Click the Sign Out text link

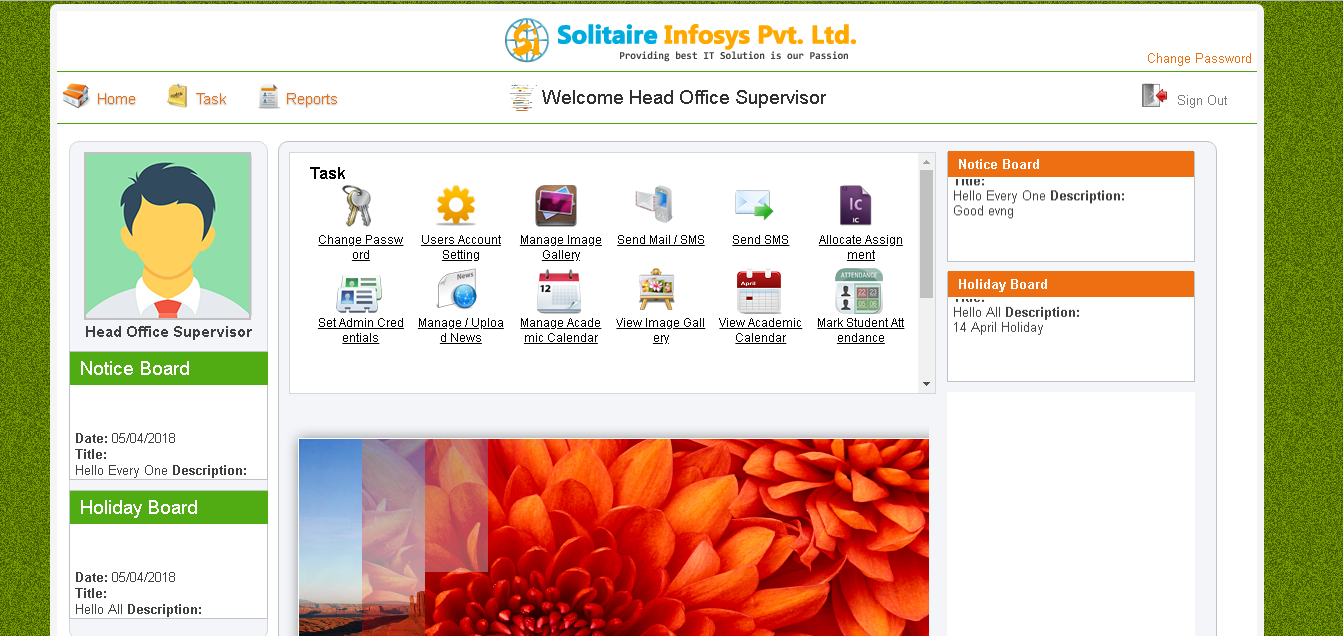(1202, 101)
